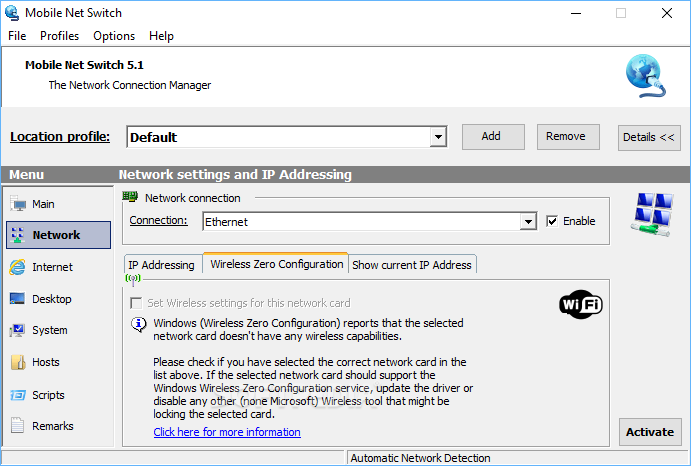Select Hosts in the side menu
Screen dimensions: 691x466
click(x=46, y=362)
